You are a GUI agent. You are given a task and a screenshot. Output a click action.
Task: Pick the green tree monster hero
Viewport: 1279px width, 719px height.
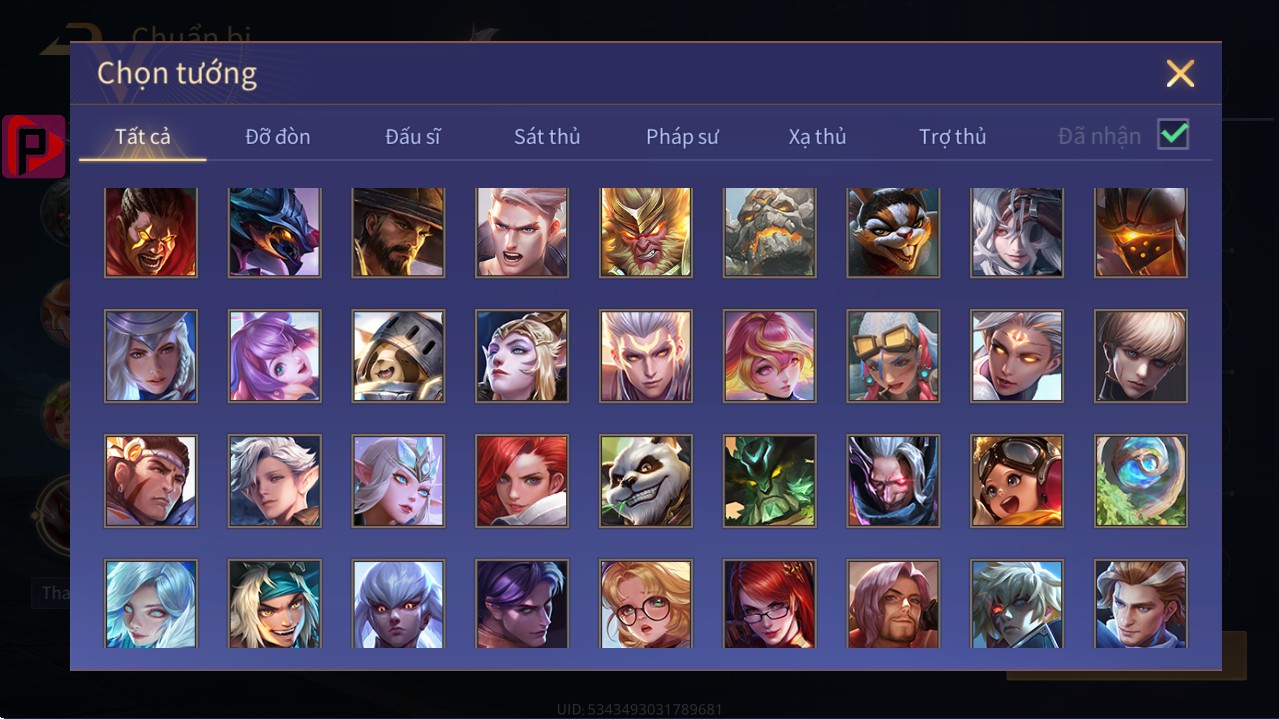(x=770, y=481)
